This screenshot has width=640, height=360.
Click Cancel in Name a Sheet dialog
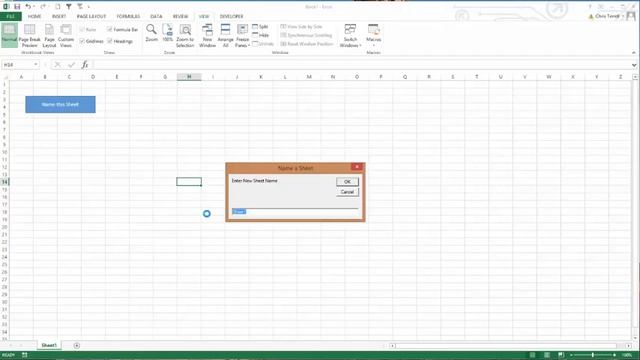[x=347, y=192]
